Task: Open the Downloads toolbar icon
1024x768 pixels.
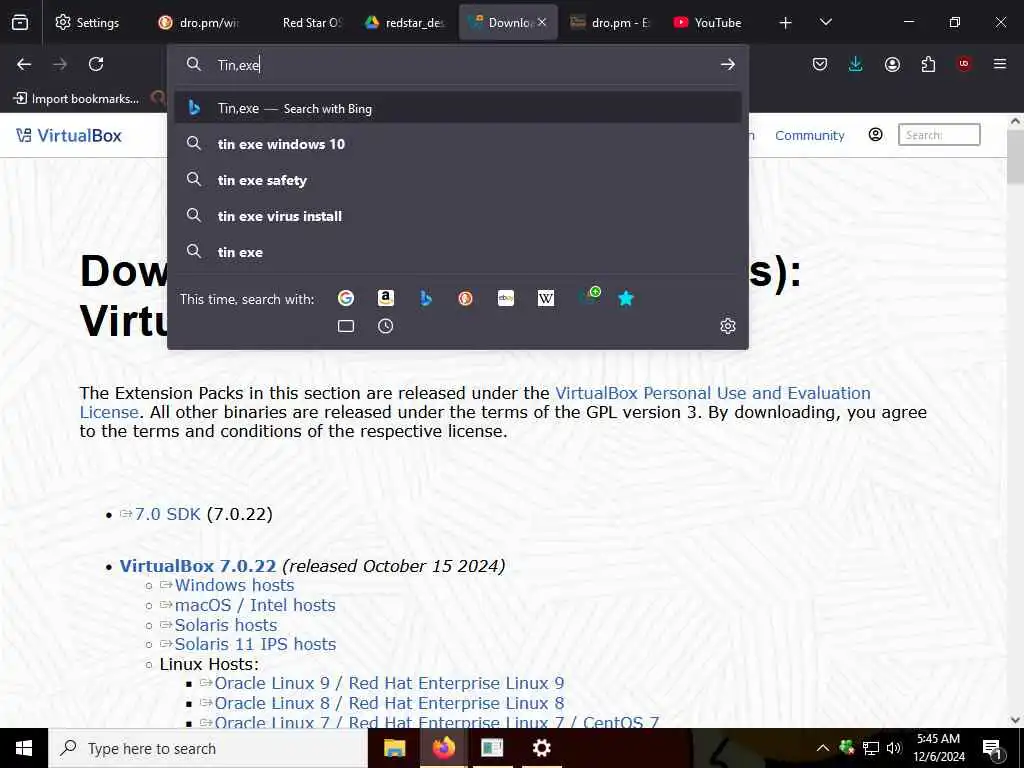Action: point(856,64)
